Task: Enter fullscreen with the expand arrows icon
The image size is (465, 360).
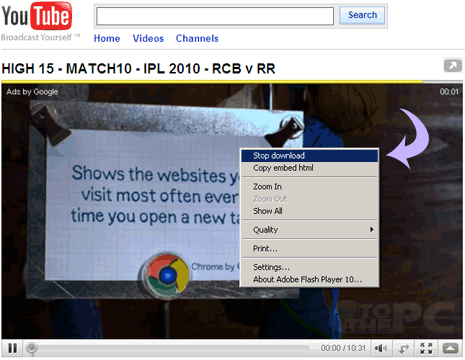Action: [426, 348]
